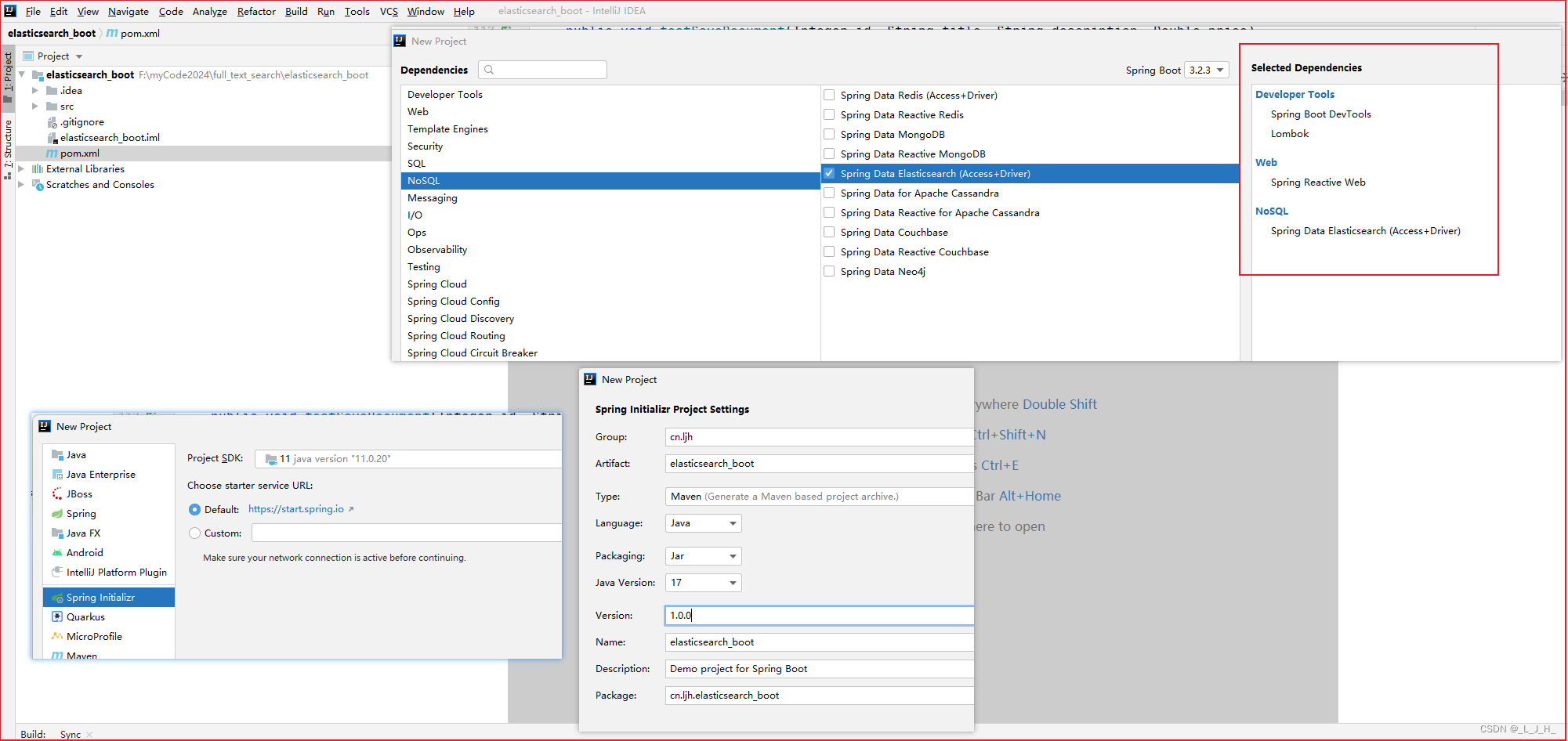1568x741 pixels.
Task: Click the pom.xml breadcrumb Maven icon
Action: [112, 33]
